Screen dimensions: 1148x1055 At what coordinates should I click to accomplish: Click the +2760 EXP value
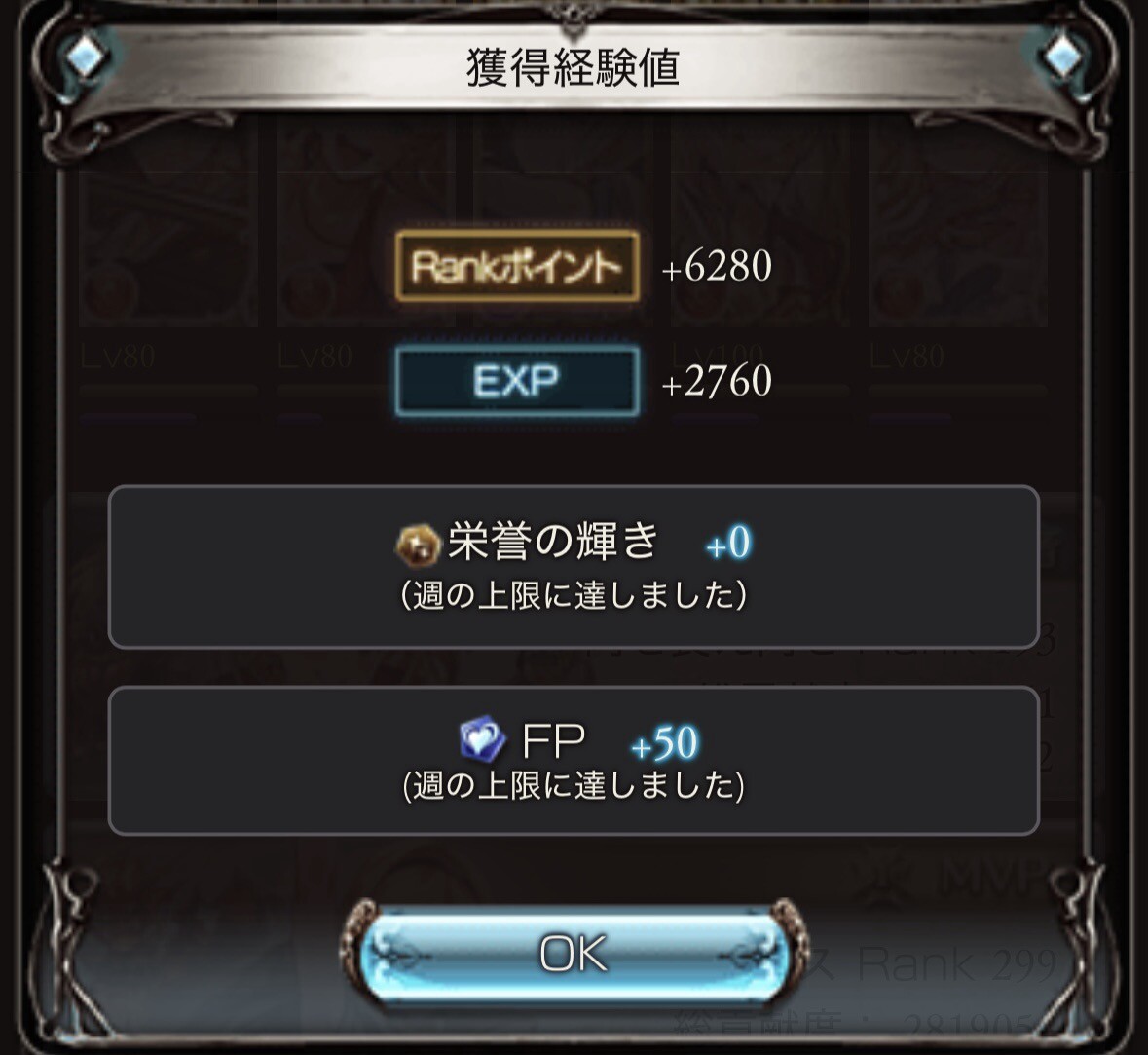tap(717, 381)
